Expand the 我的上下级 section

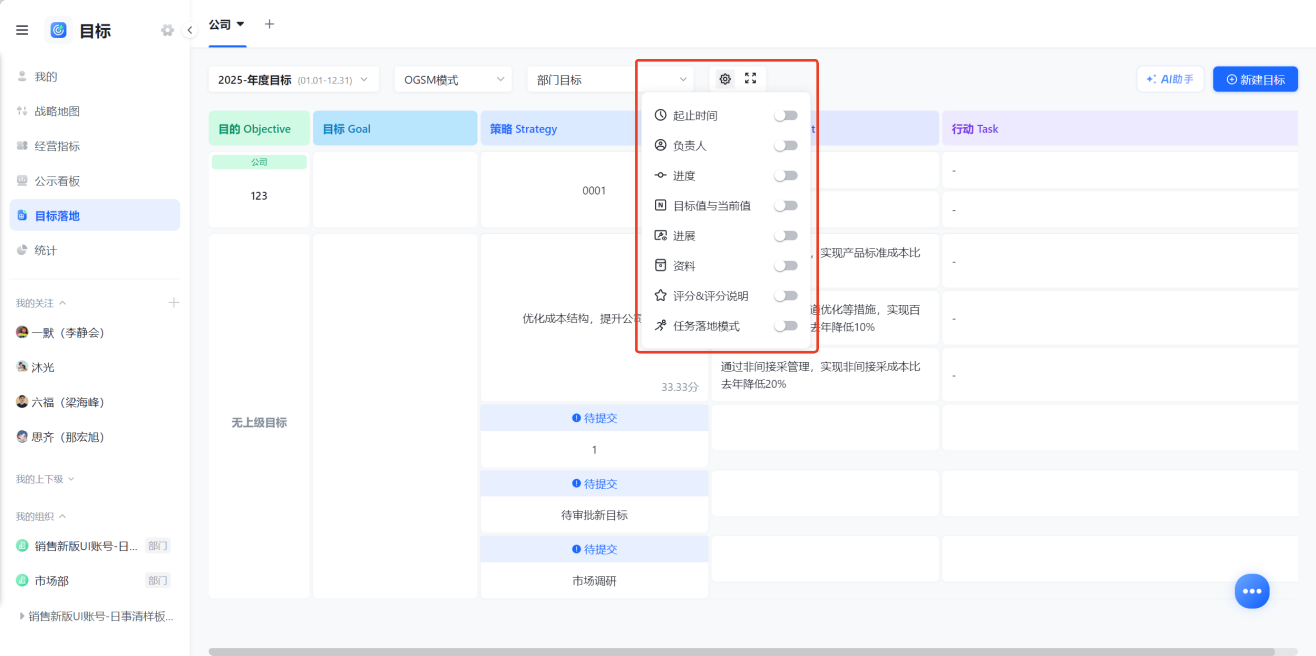[71, 479]
